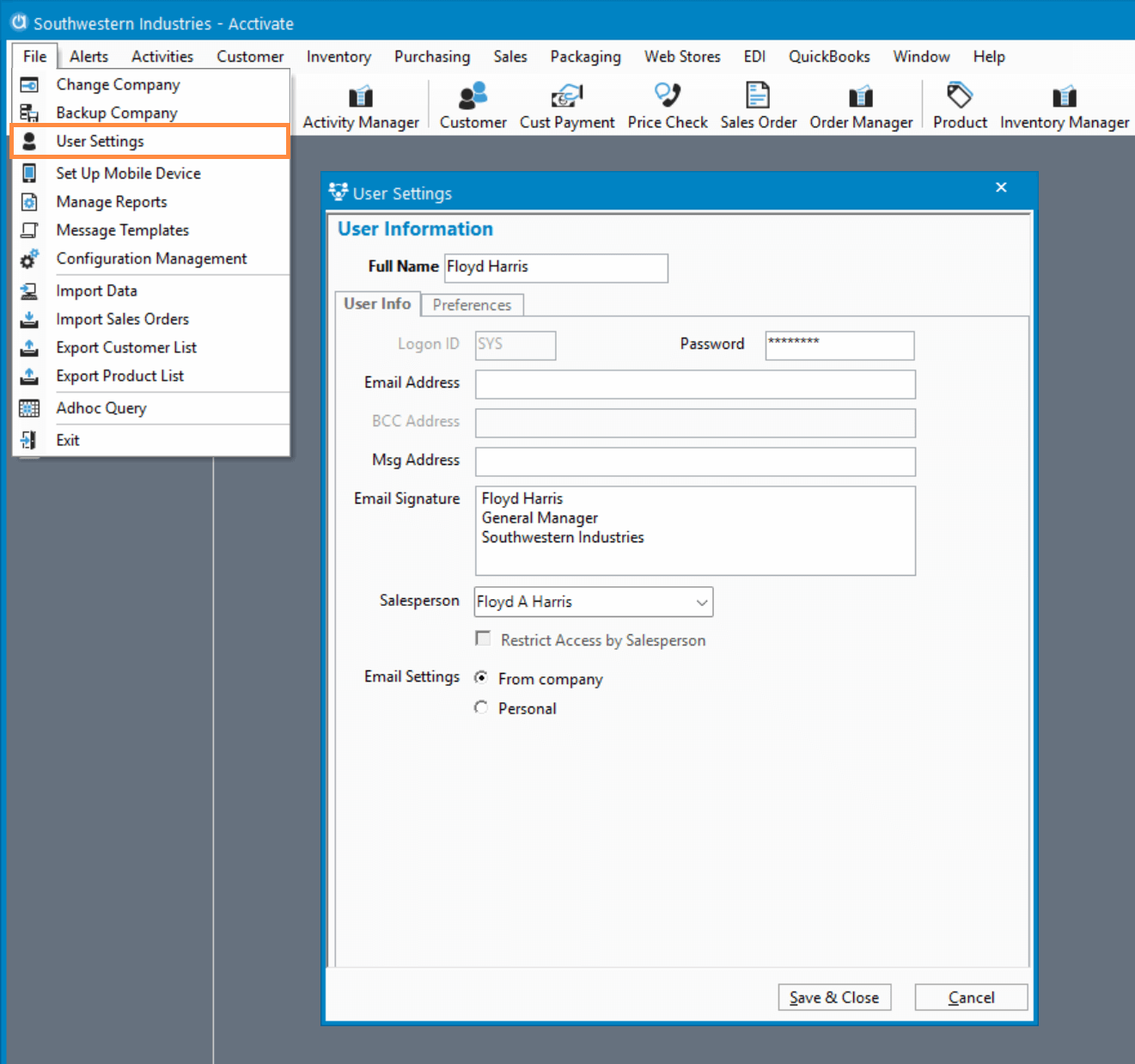
Task: Click the Save & Close button
Action: click(x=834, y=997)
